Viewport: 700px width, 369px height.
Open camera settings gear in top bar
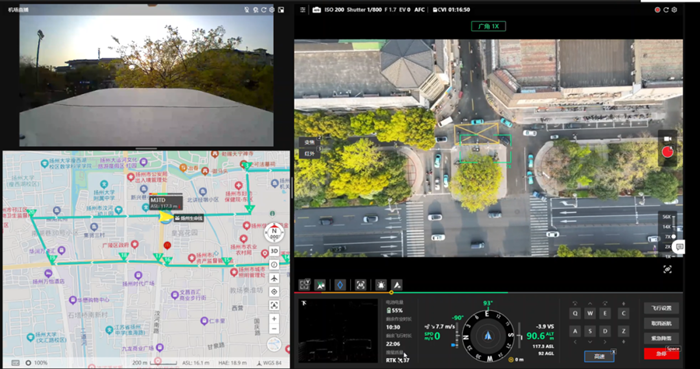pyautogui.click(x=674, y=10)
